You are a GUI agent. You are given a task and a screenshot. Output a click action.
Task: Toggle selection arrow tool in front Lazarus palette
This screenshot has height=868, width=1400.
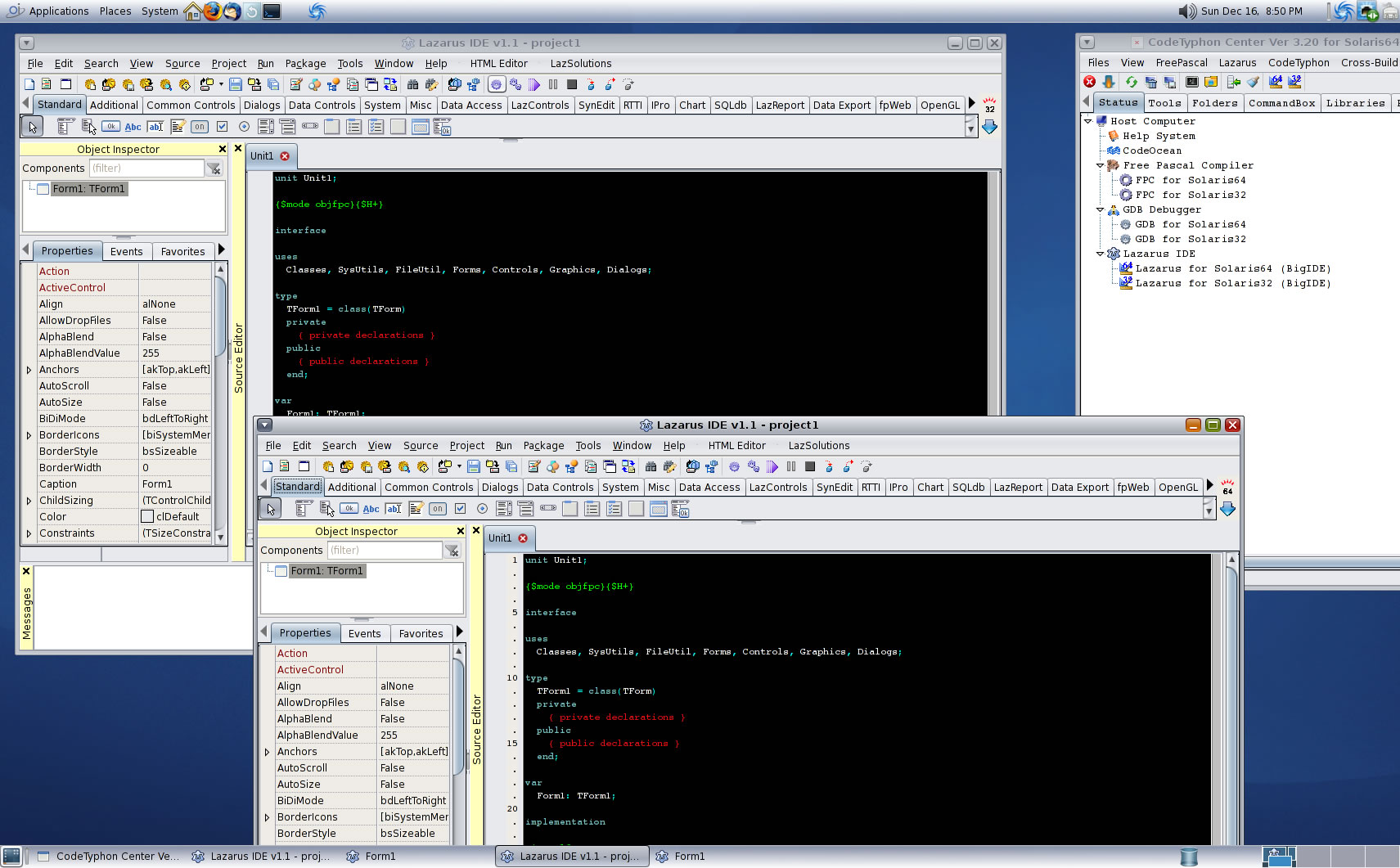[270, 509]
